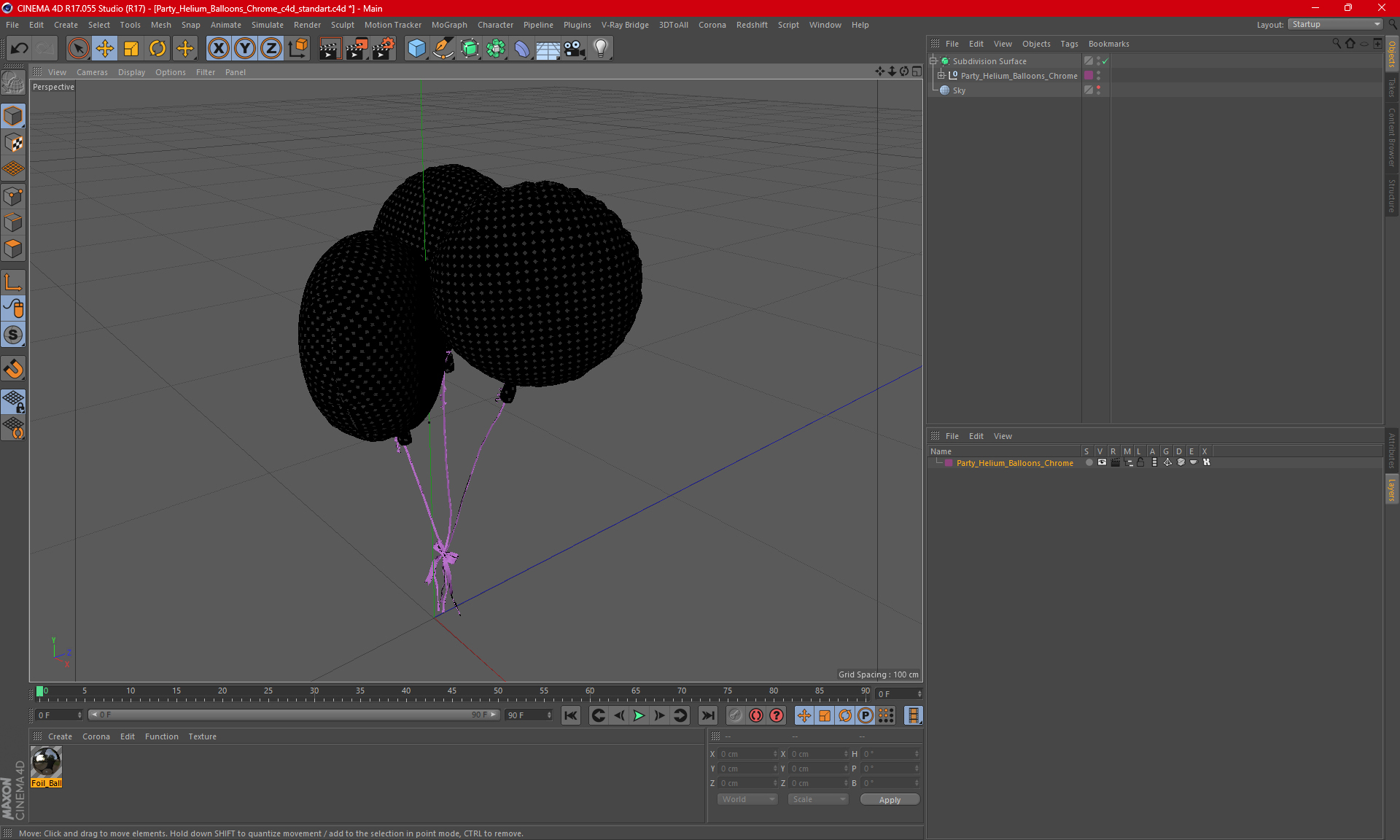Click the purple layer tag on Party_Helium_Balloons_Chrome object
Screen dimensions: 1400x840
coord(1089,76)
